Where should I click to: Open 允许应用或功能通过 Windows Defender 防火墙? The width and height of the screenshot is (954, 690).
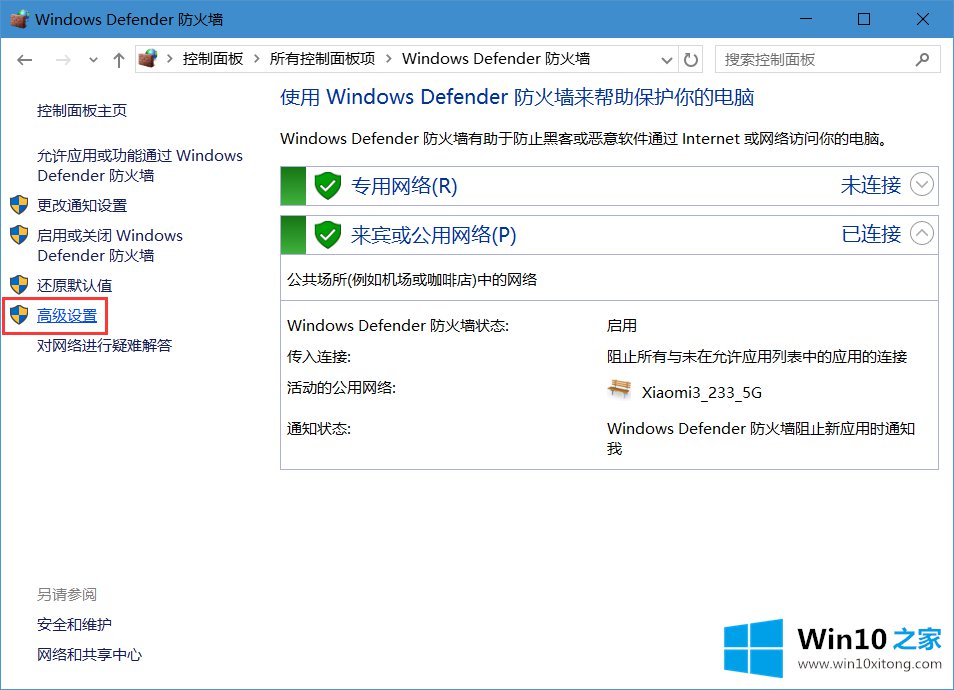(x=140, y=166)
